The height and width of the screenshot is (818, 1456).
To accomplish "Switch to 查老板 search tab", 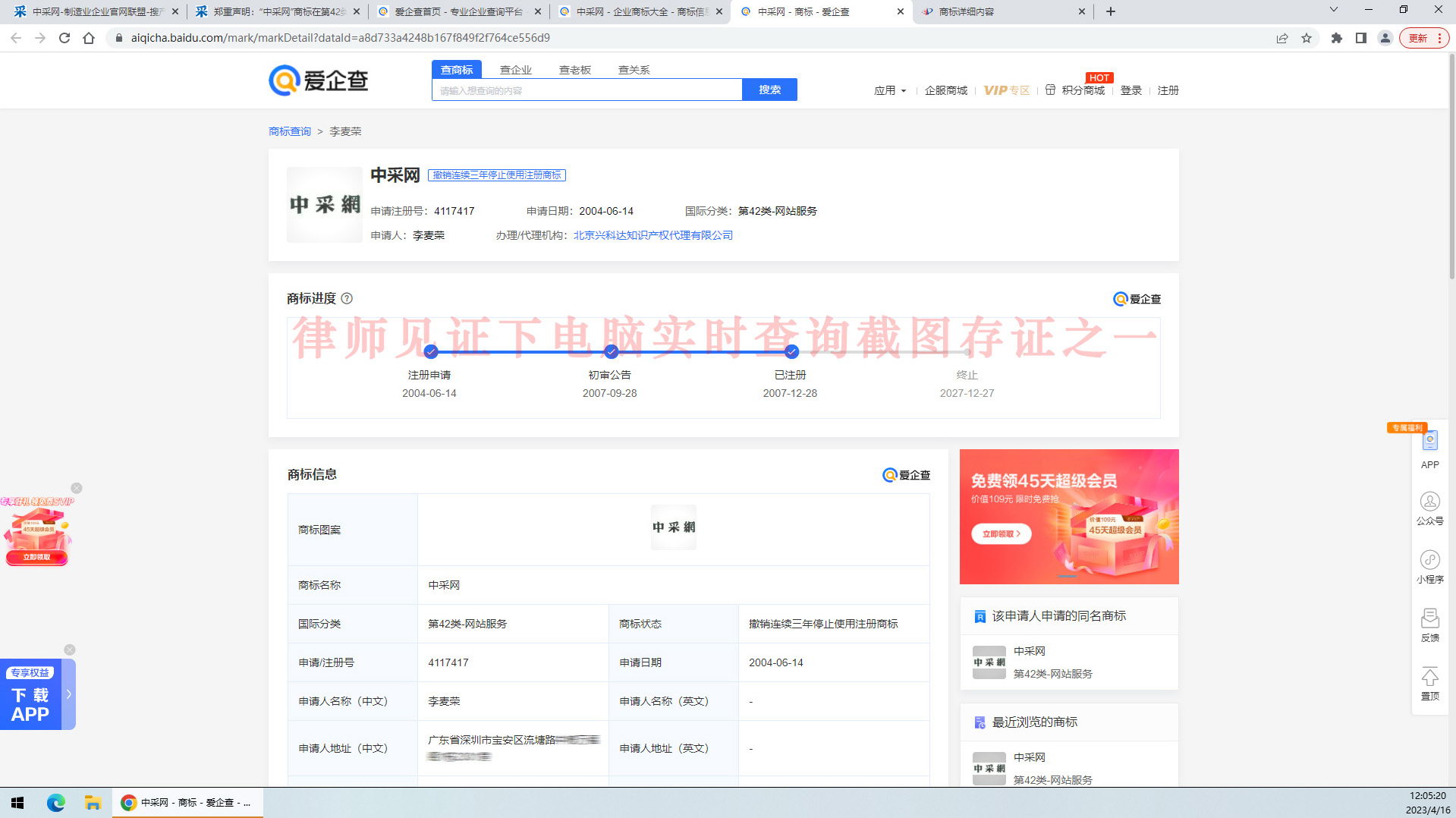I will coord(574,70).
